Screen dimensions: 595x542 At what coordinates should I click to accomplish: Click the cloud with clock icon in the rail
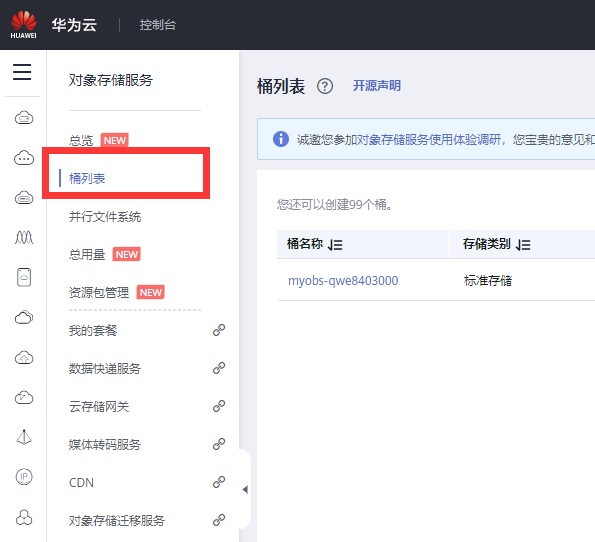tap(24, 397)
